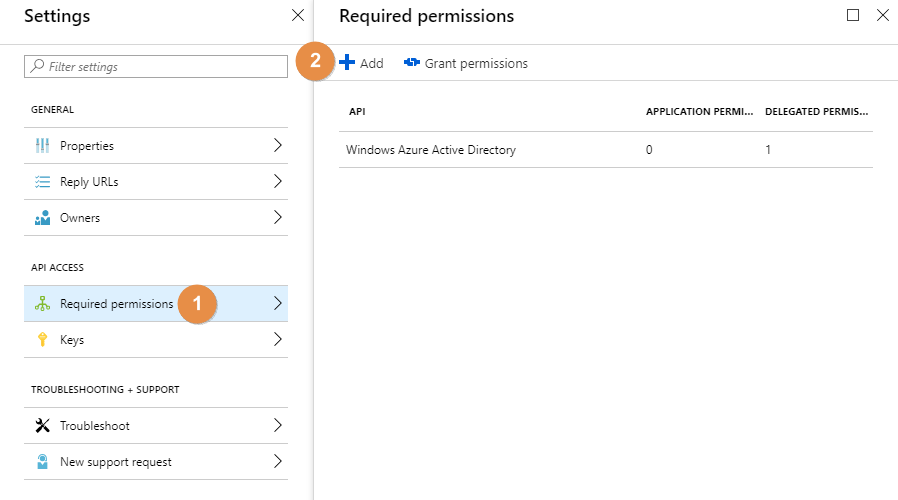898x500 pixels.
Task: Click the Owners people icon
Action: click(42, 218)
